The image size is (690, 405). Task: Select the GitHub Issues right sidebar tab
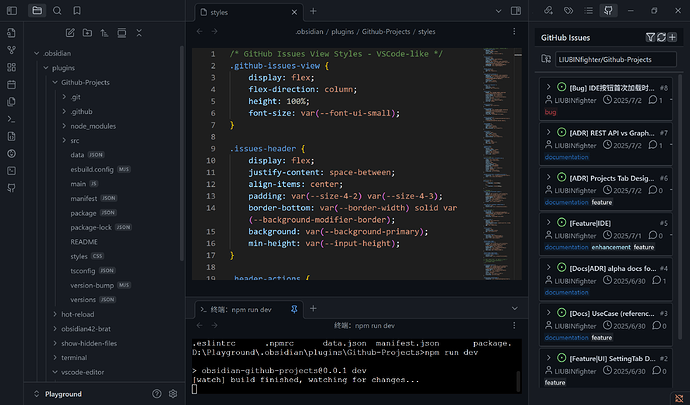pos(608,11)
